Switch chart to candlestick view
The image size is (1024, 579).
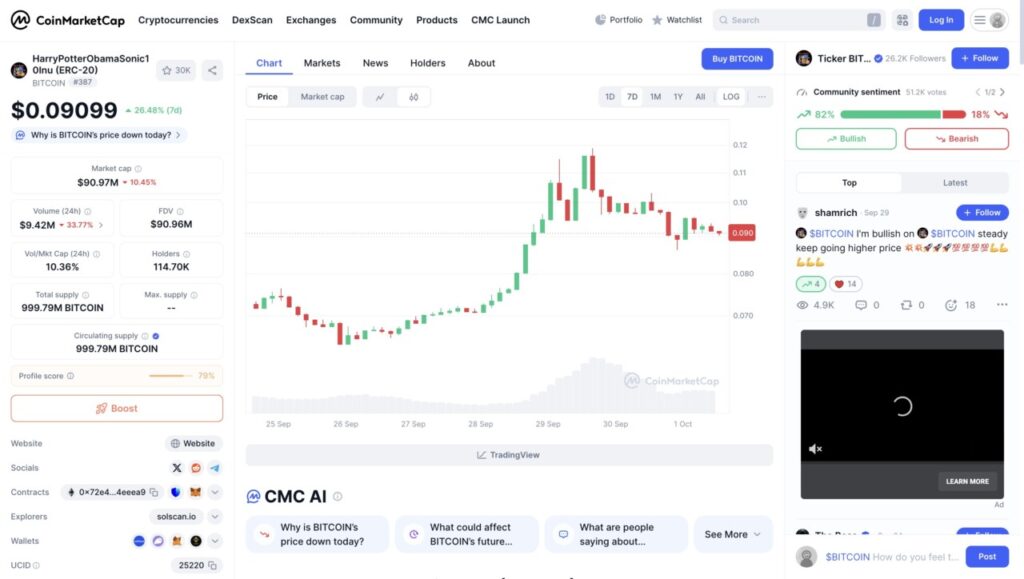413,97
